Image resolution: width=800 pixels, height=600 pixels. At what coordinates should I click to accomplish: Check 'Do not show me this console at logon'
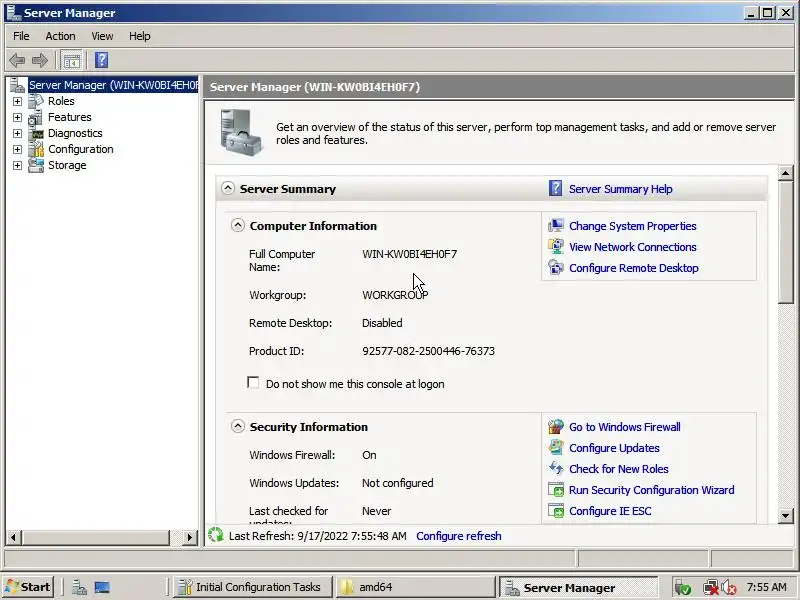(x=253, y=383)
